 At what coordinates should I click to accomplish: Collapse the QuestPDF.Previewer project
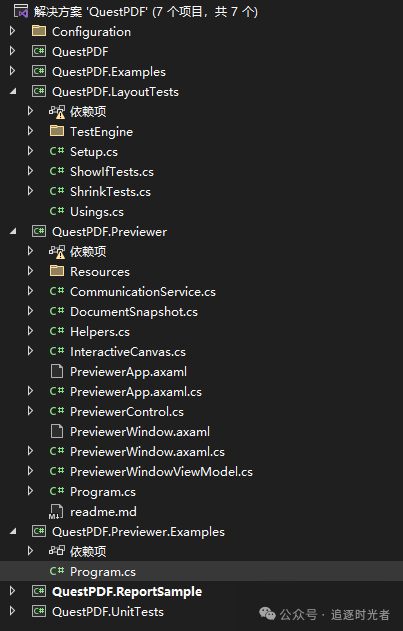[x=13, y=231]
